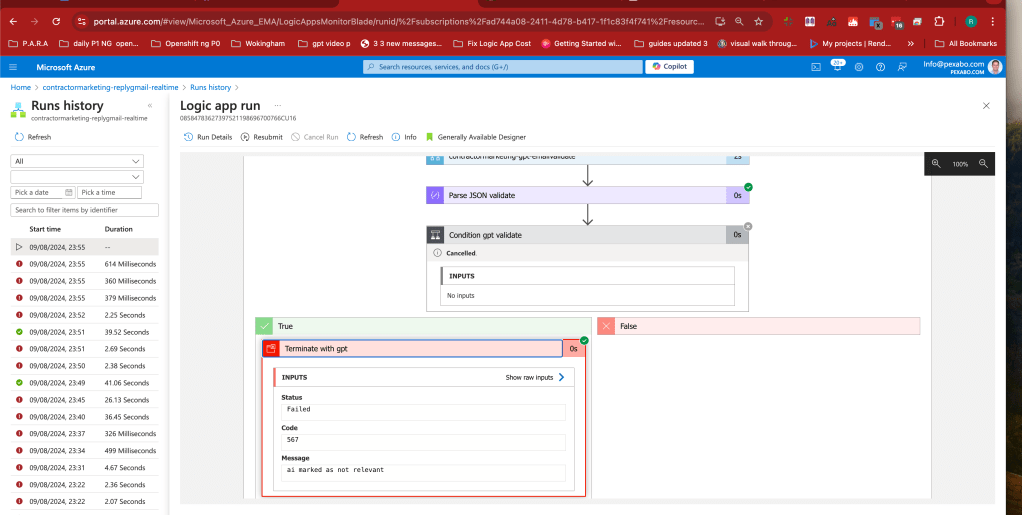Open Run Details

[x=208, y=137]
